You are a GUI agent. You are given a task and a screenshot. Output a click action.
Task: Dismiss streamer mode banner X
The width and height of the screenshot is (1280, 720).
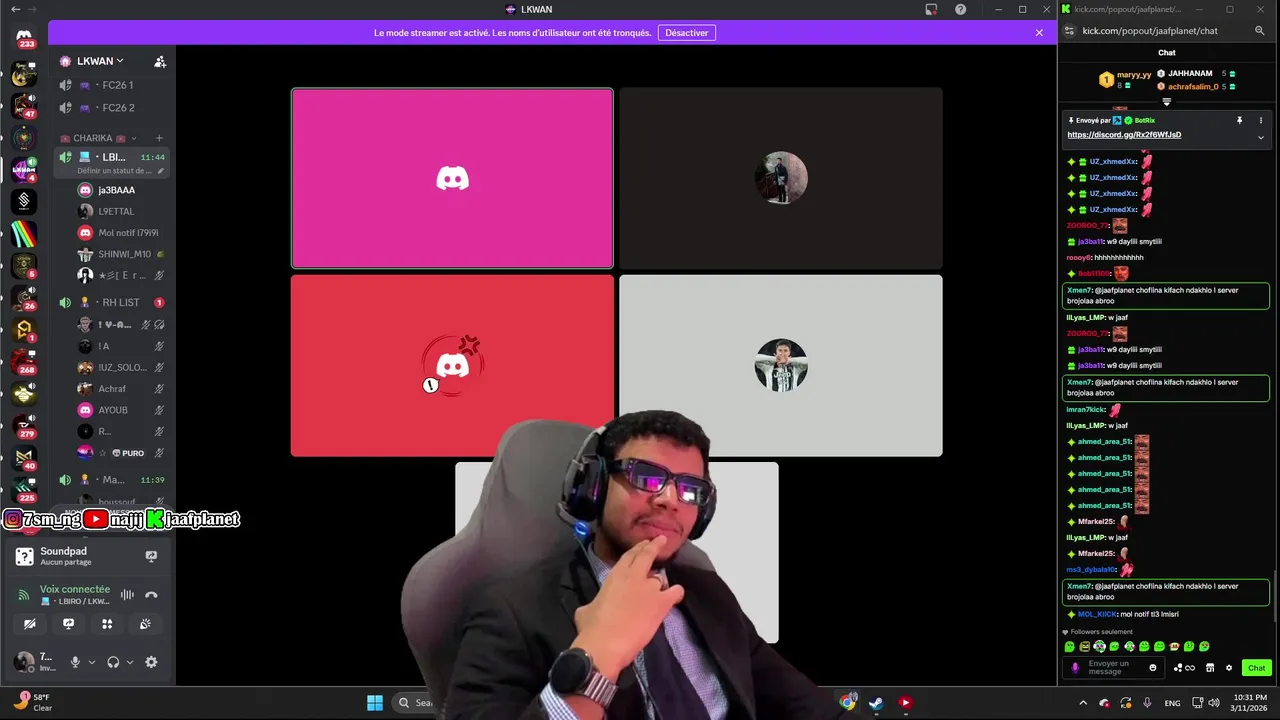(1039, 33)
